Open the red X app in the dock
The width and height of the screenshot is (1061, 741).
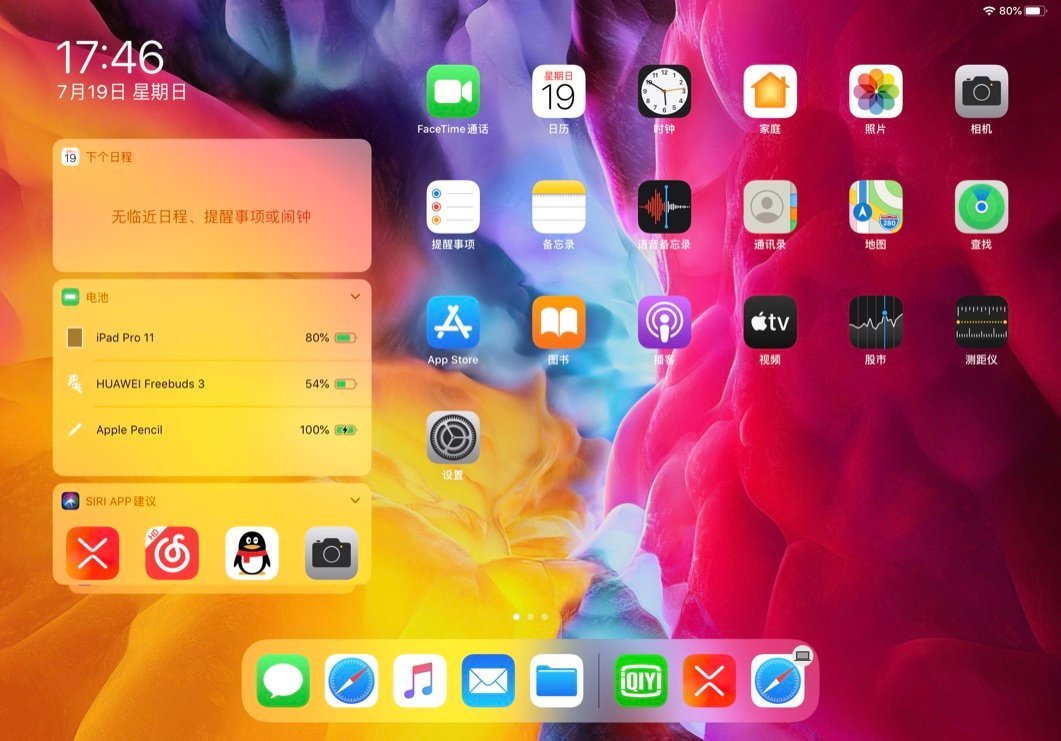tap(708, 681)
